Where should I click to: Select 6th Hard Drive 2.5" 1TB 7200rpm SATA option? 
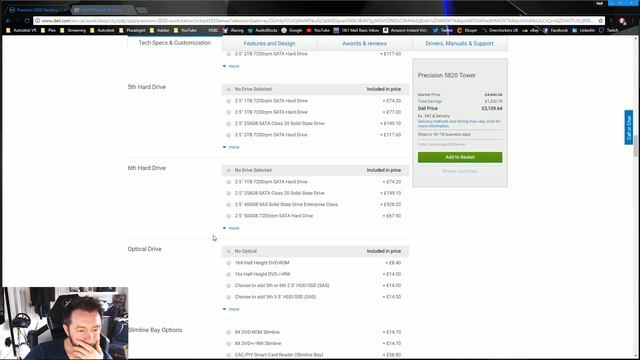click(229, 182)
